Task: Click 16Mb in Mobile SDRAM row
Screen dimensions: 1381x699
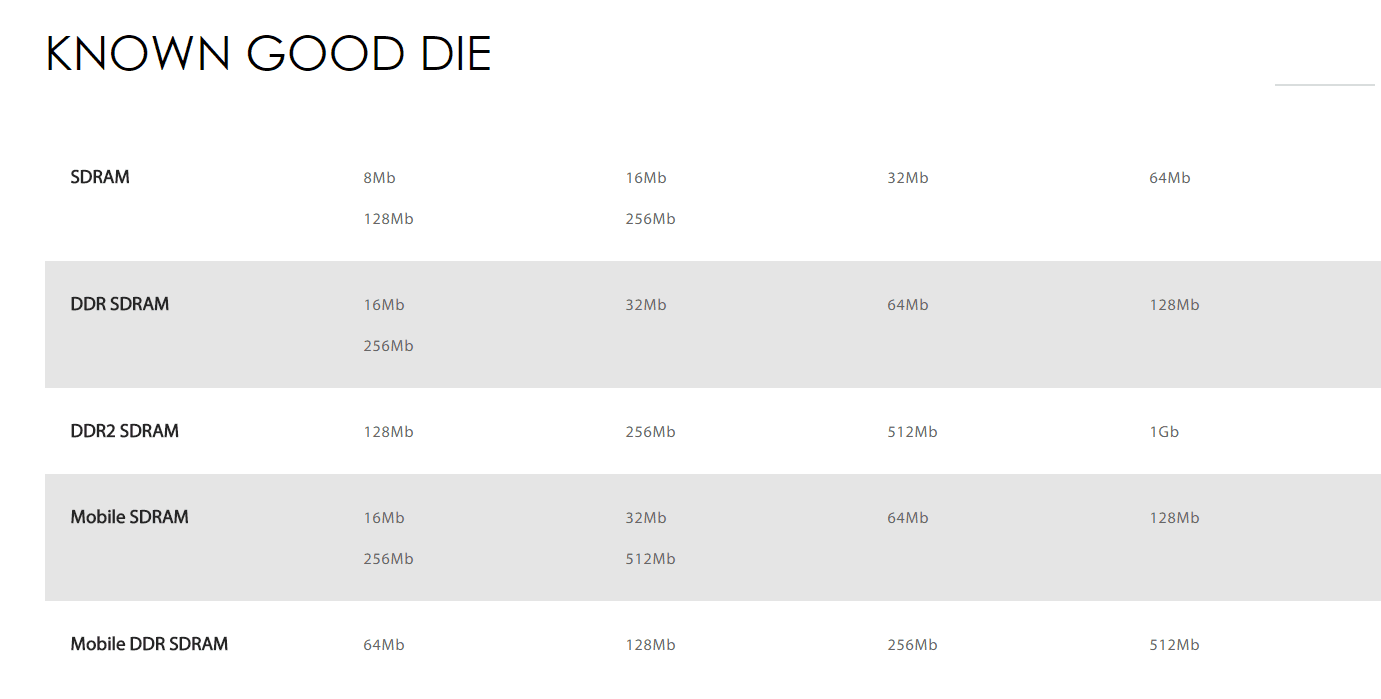Action: [383, 518]
